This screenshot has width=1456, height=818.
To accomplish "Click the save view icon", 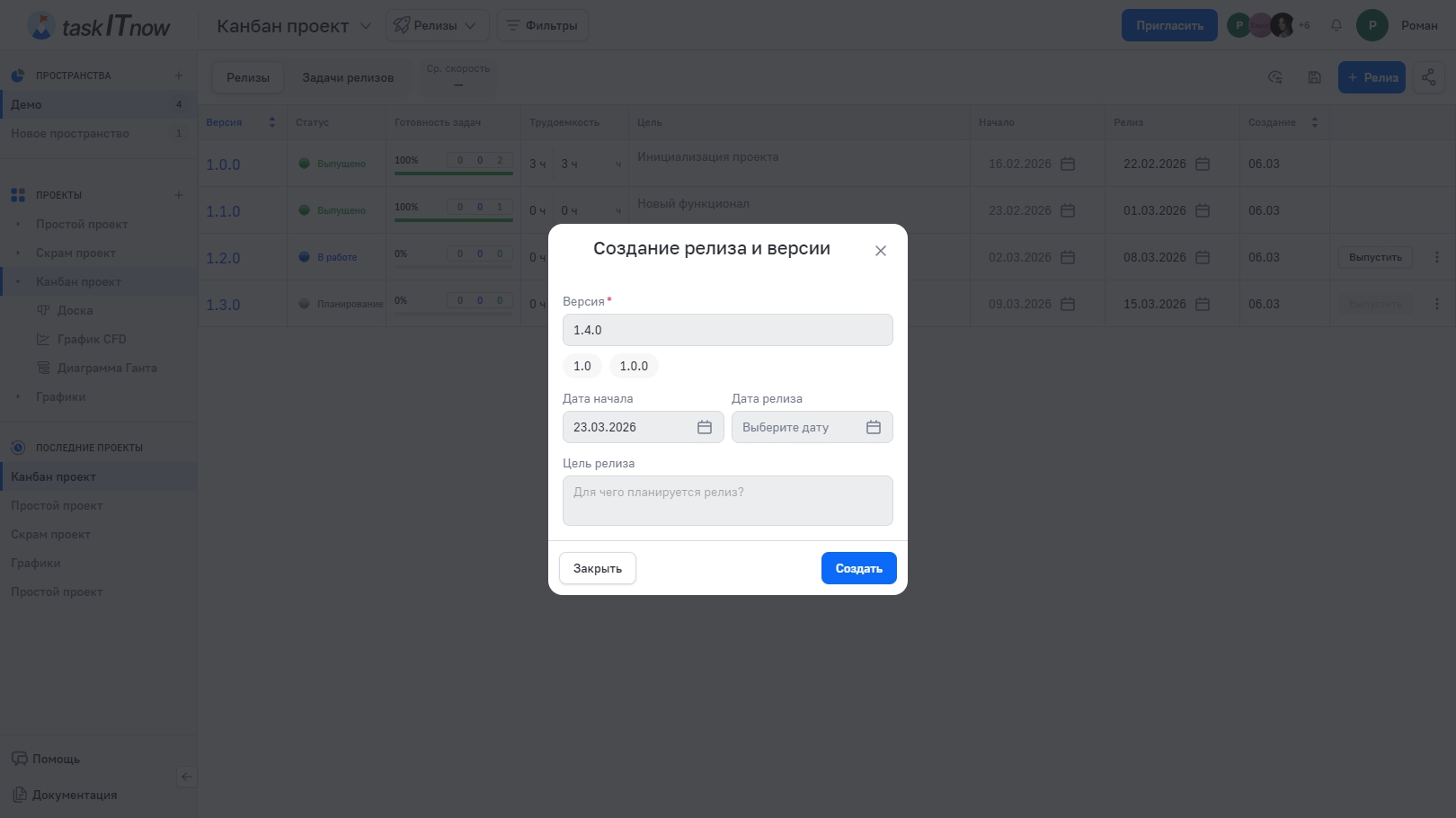I will [1314, 77].
